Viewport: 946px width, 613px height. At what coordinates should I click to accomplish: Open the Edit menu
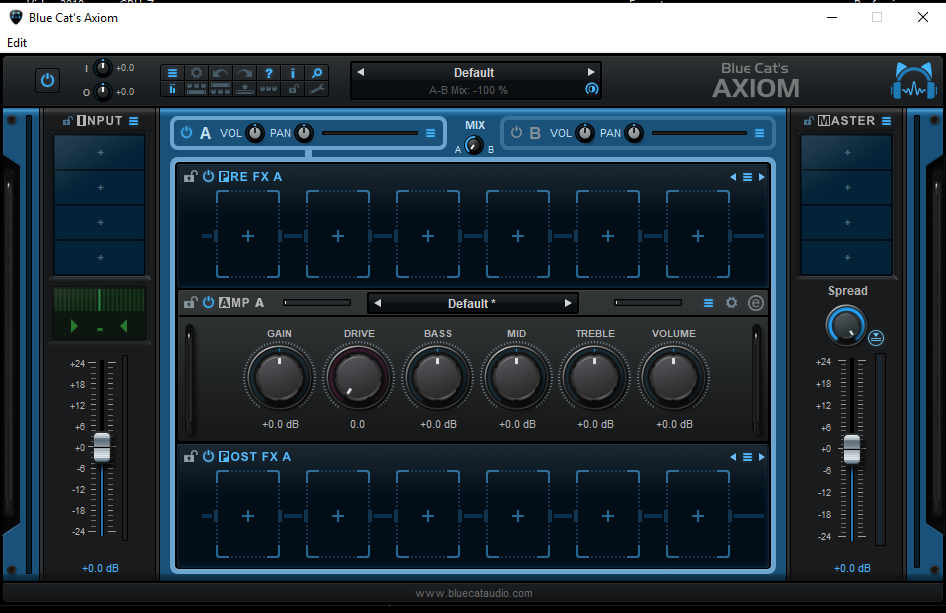point(17,43)
